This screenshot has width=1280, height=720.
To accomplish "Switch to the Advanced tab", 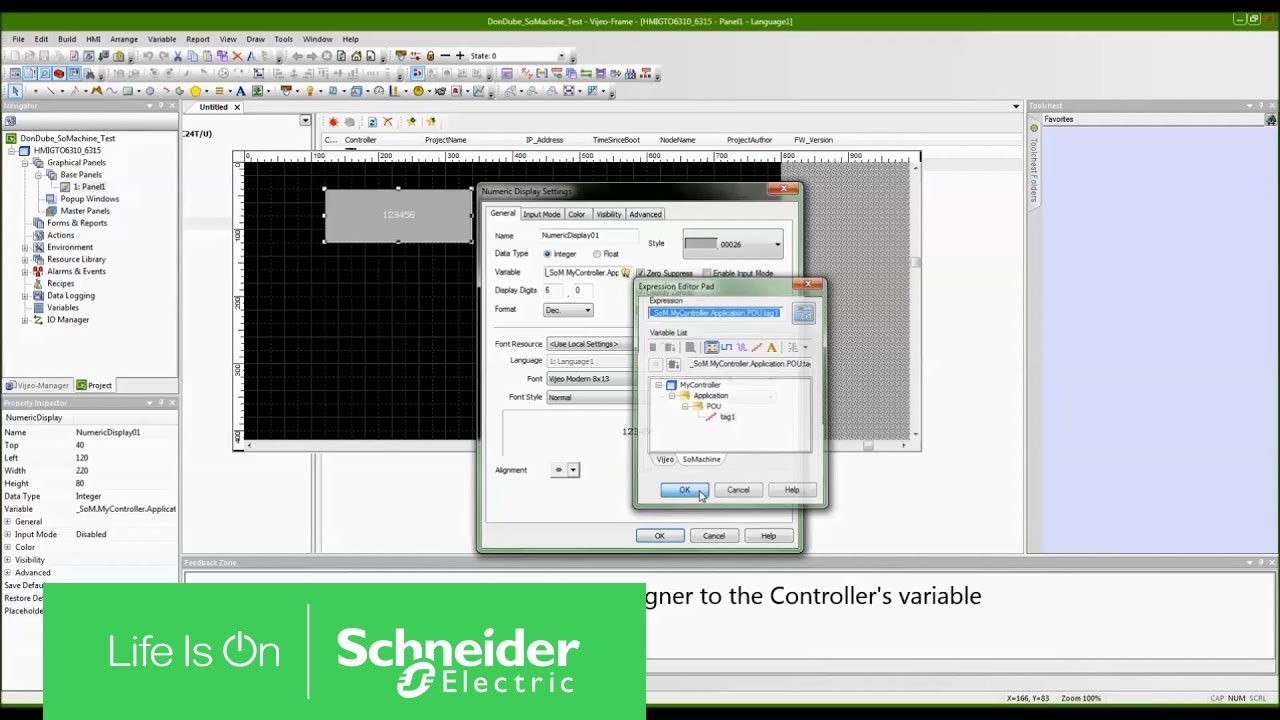I will coord(645,214).
